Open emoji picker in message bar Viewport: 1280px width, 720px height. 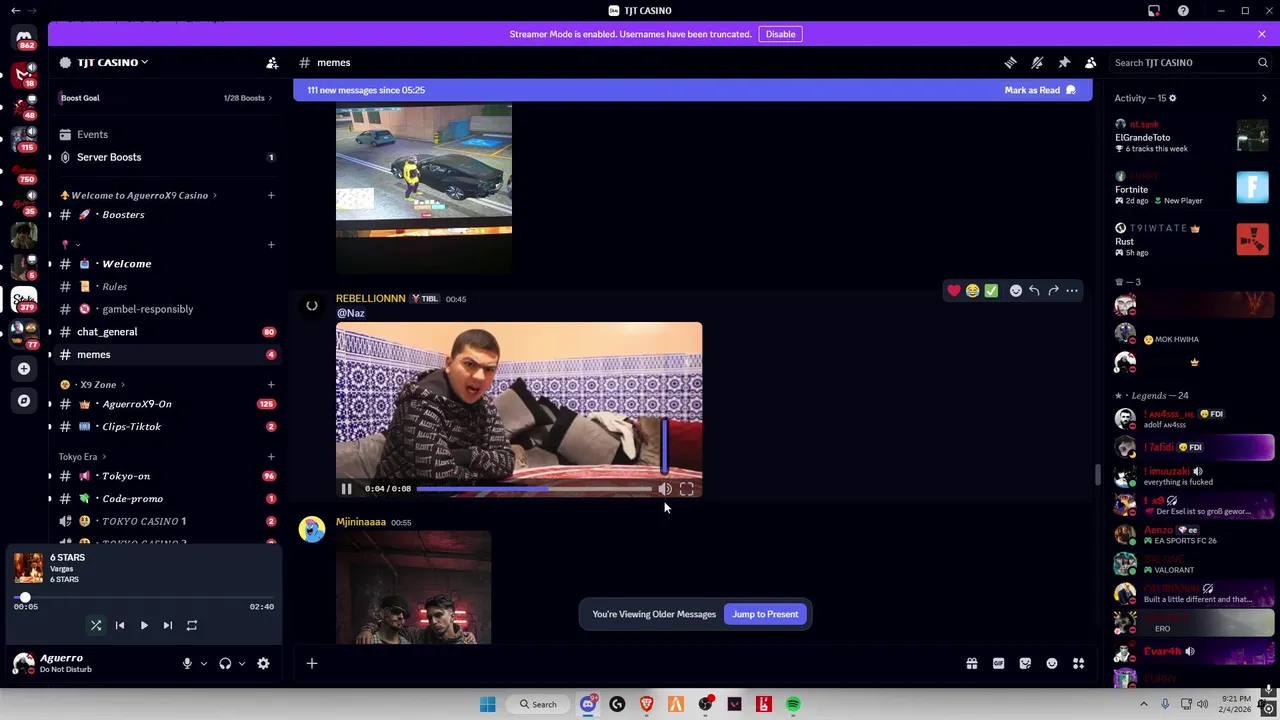(x=1052, y=663)
